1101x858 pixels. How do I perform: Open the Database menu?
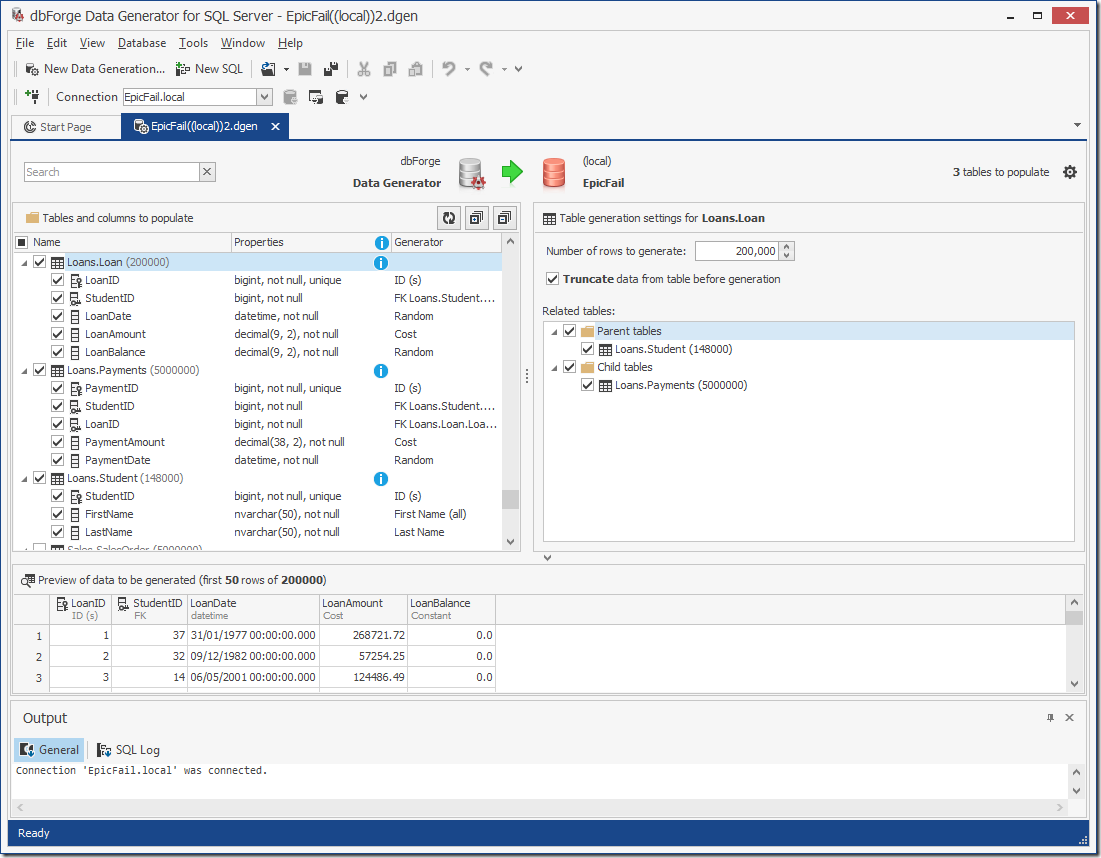[x=142, y=43]
